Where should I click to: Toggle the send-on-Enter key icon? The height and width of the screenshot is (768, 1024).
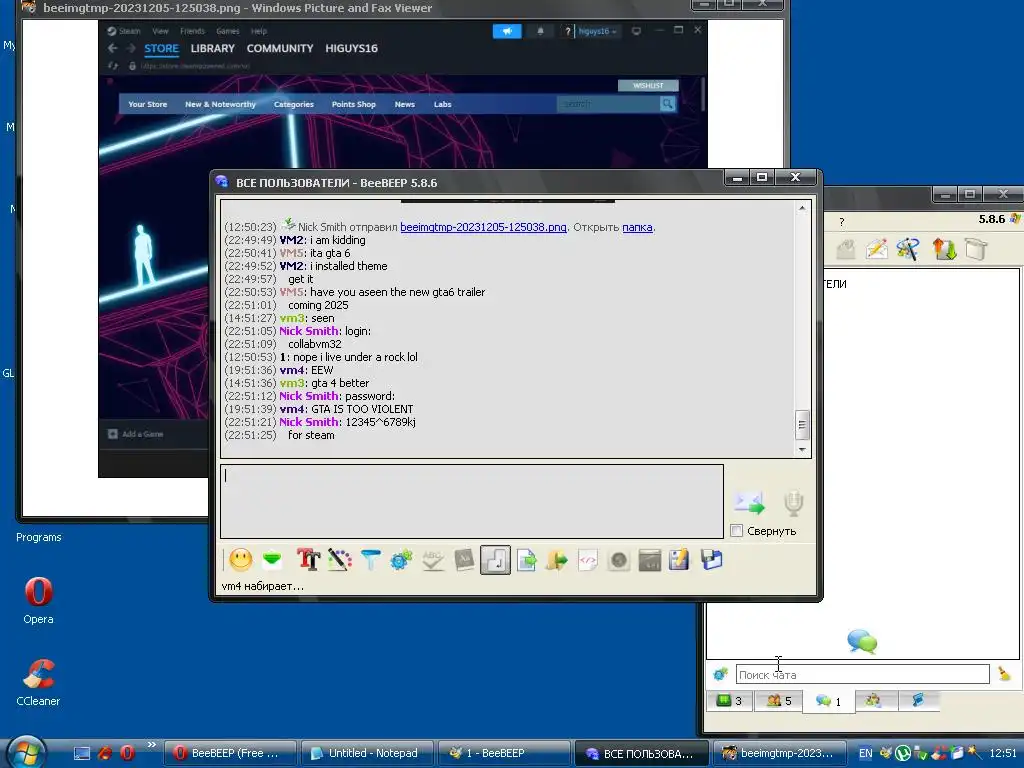495,560
